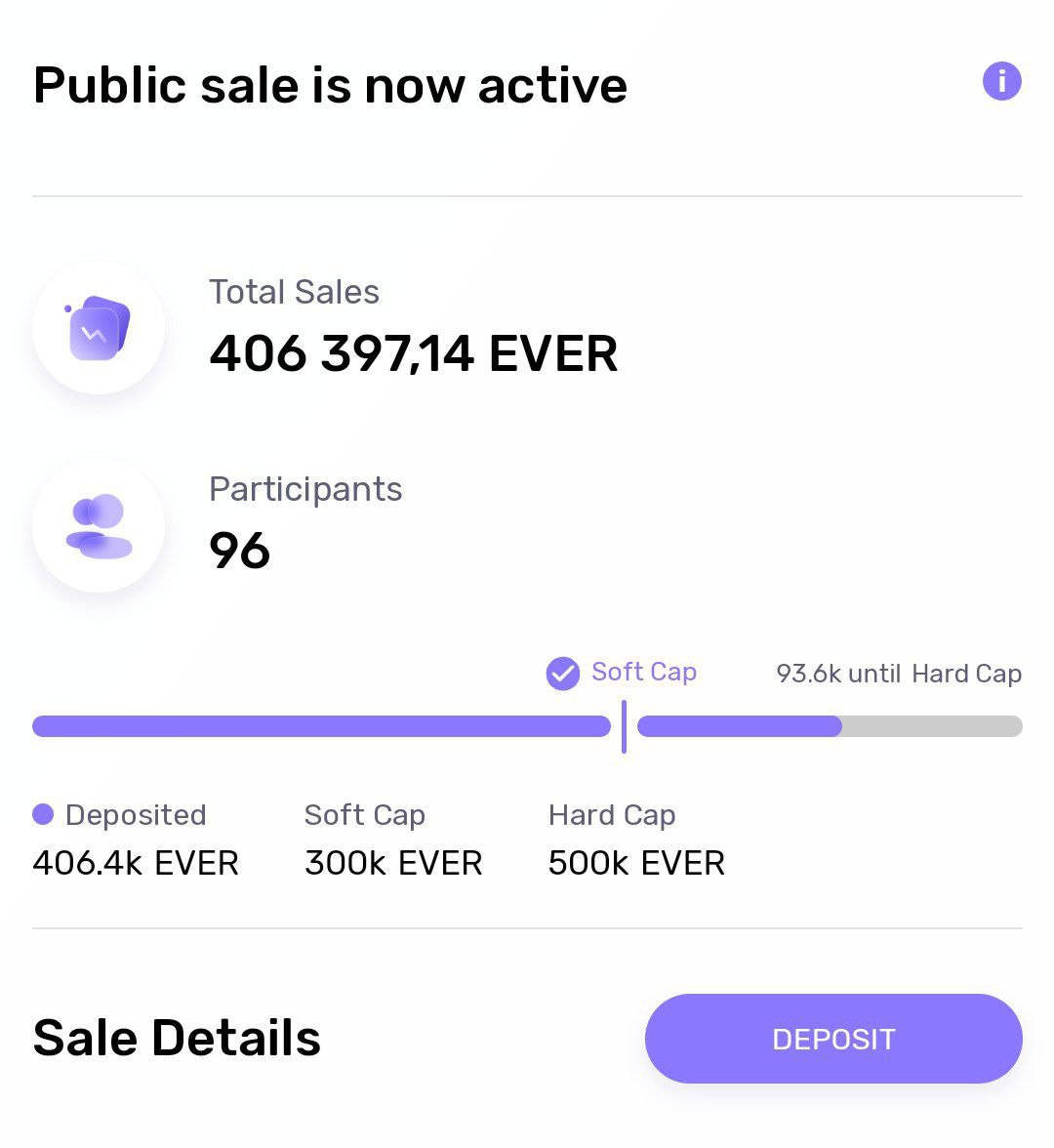1054x1148 pixels.
Task: Click the Total Sales chart icon
Action: coord(99,329)
